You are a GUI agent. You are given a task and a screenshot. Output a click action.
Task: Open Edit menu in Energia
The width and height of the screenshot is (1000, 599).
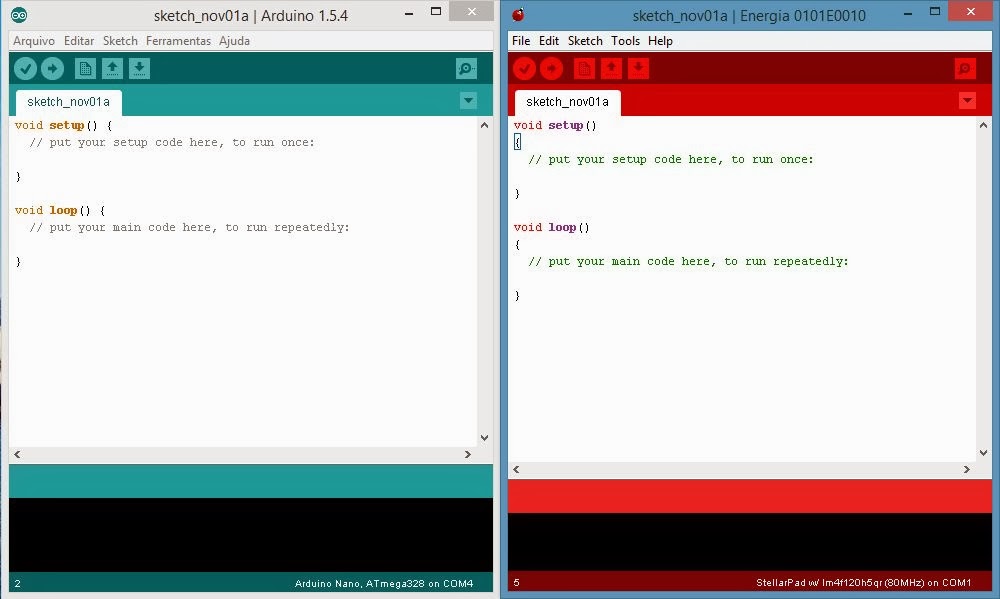click(x=548, y=41)
